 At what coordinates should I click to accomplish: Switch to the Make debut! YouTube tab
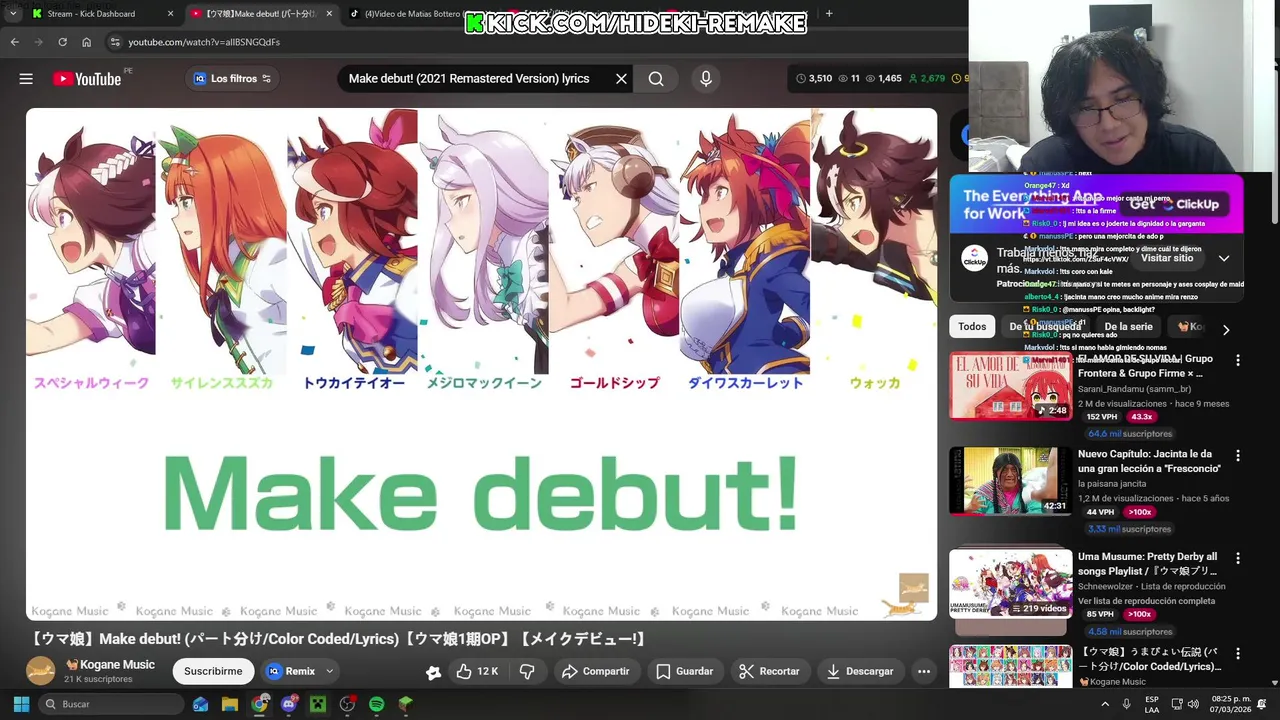click(x=261, y=14)
